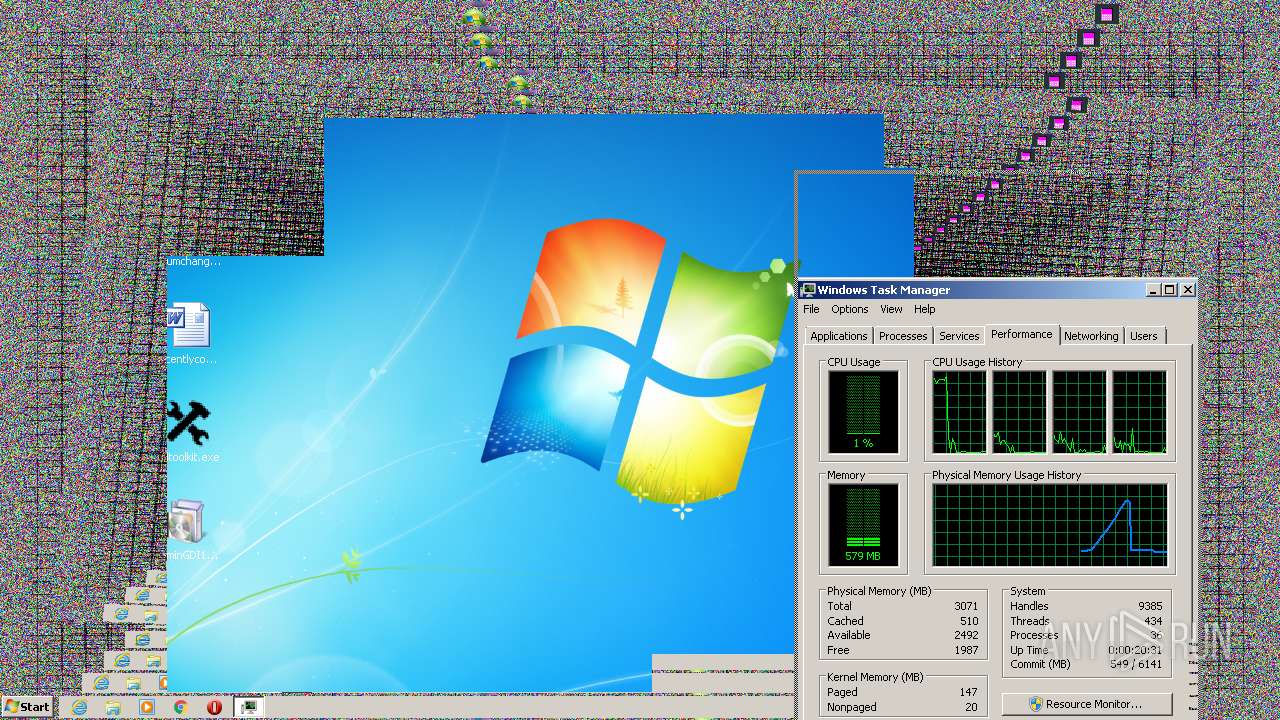
Task: Open Opera browser from the taskbar
Action: [214, 707]
